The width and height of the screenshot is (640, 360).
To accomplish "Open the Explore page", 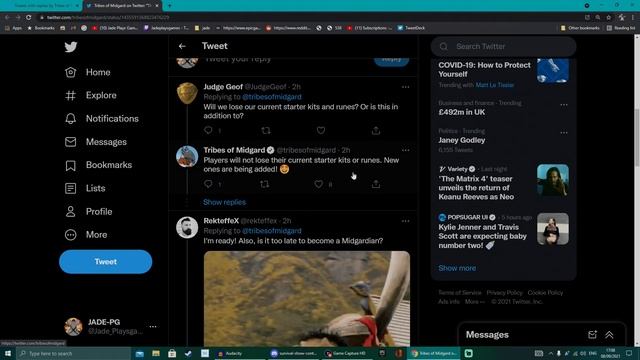I will click(91, 96).
